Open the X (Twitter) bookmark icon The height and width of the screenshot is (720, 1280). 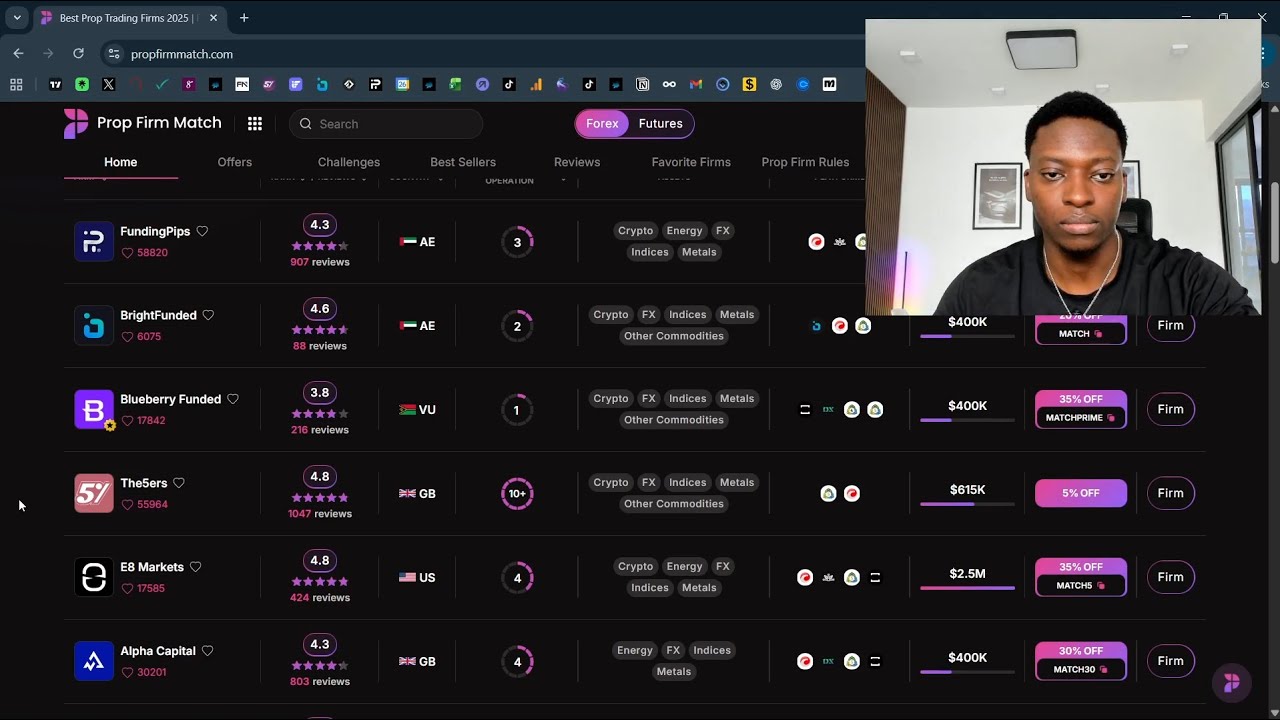(x=108, y=85)
